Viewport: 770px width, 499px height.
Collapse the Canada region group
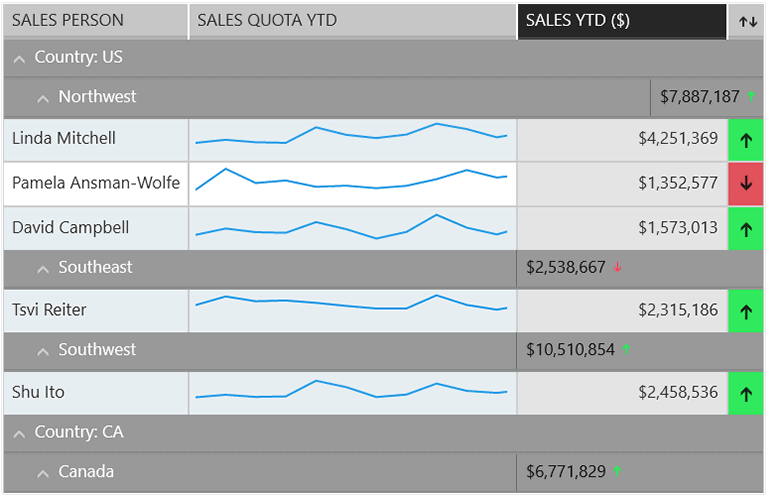43,472
